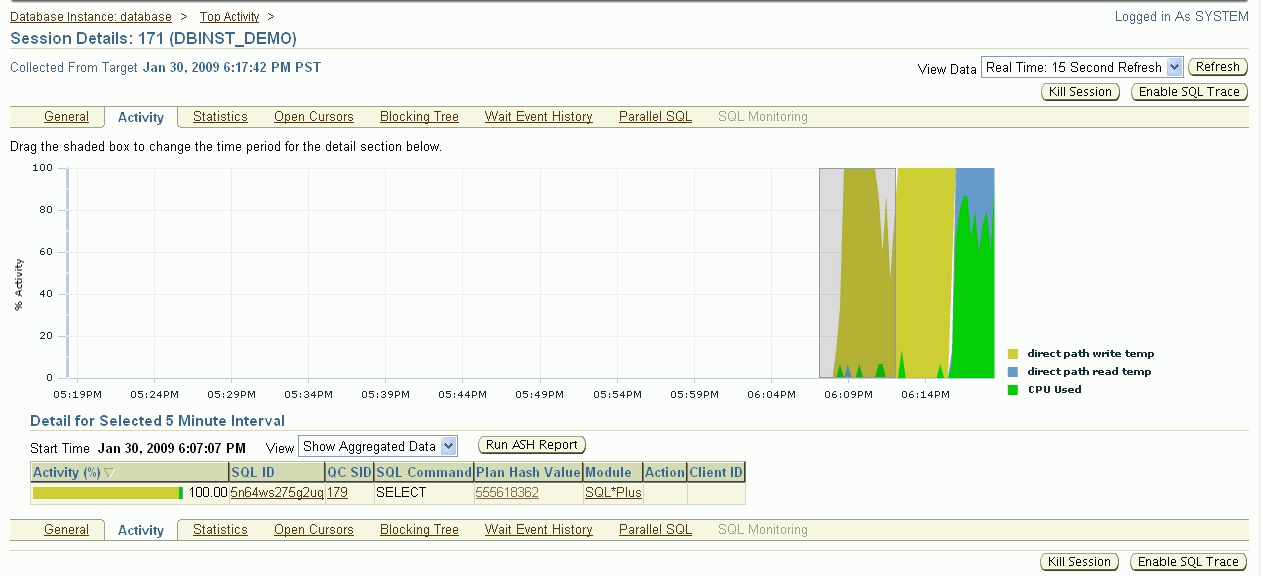
Task: Click the Enable SQL Trace button
Action: (x=1188, y=91)
